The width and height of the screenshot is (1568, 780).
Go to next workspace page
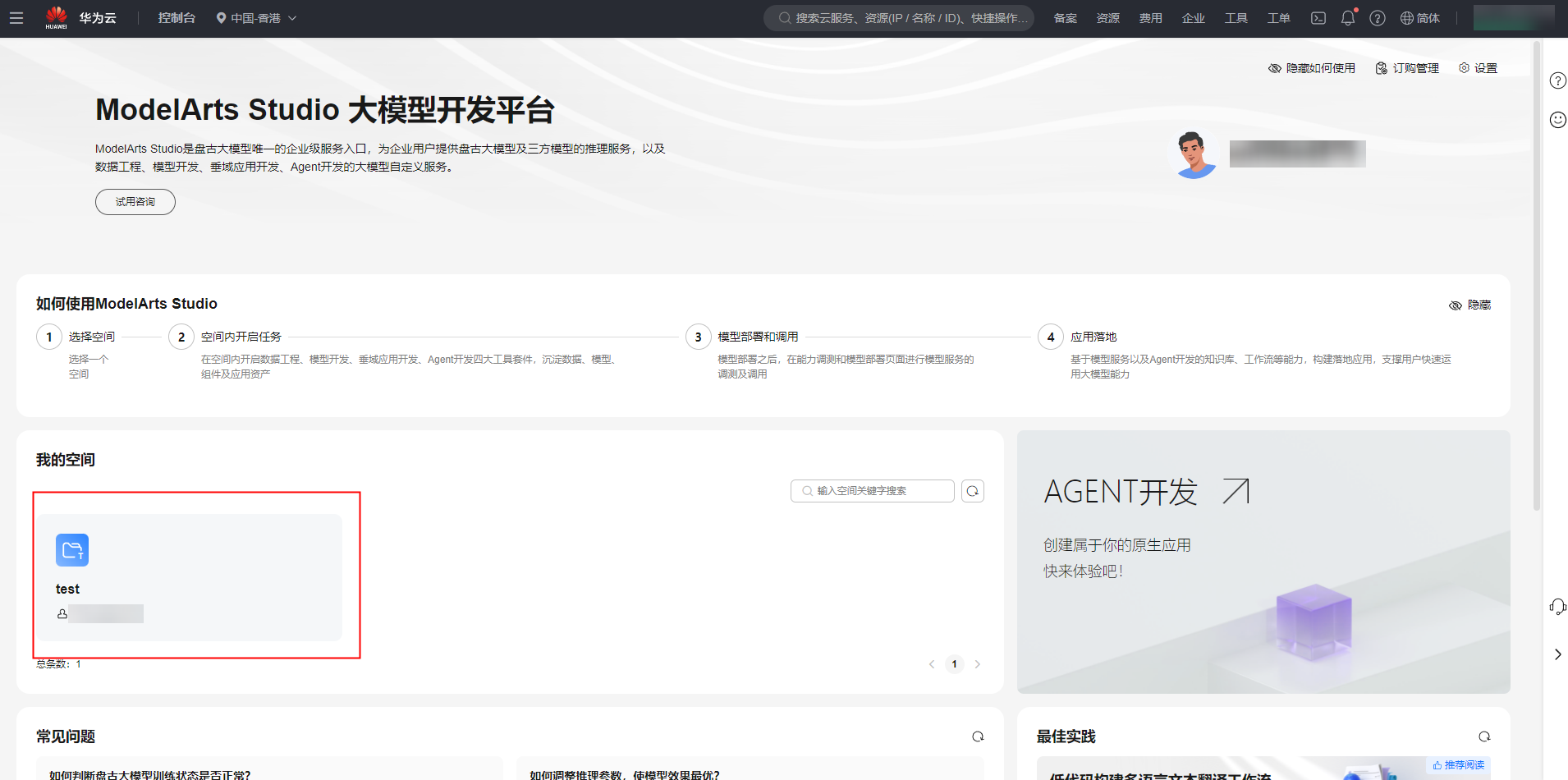[977, 664]
